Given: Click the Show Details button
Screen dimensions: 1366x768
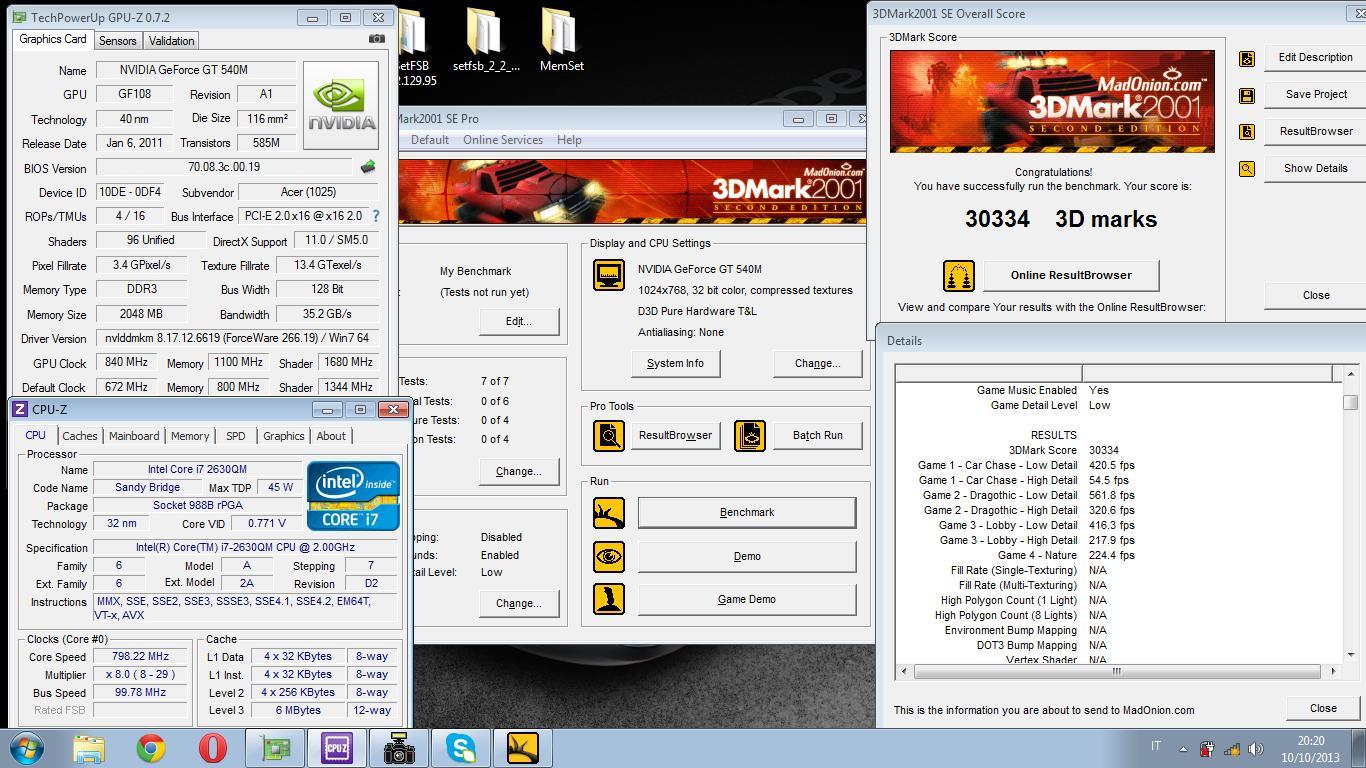Looking at the screenshot, I should (x=1315, y=168).
